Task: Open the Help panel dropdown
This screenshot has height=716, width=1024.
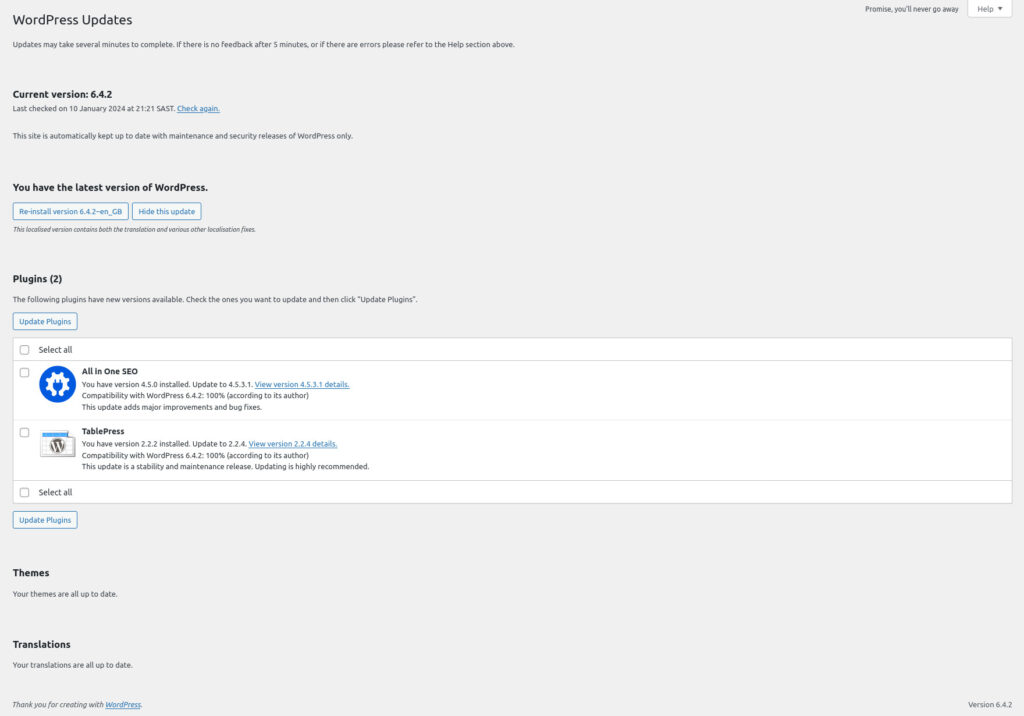Action: (987, 9)
